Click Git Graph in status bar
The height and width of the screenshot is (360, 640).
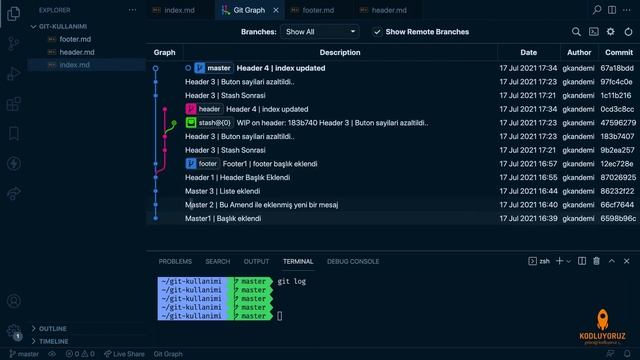point(168,354)
